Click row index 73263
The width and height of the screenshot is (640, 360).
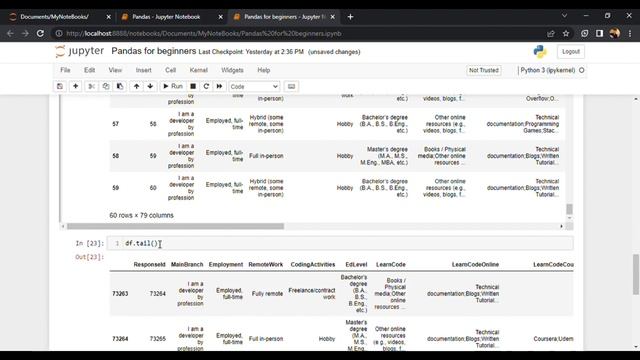(x=120, y=293)
